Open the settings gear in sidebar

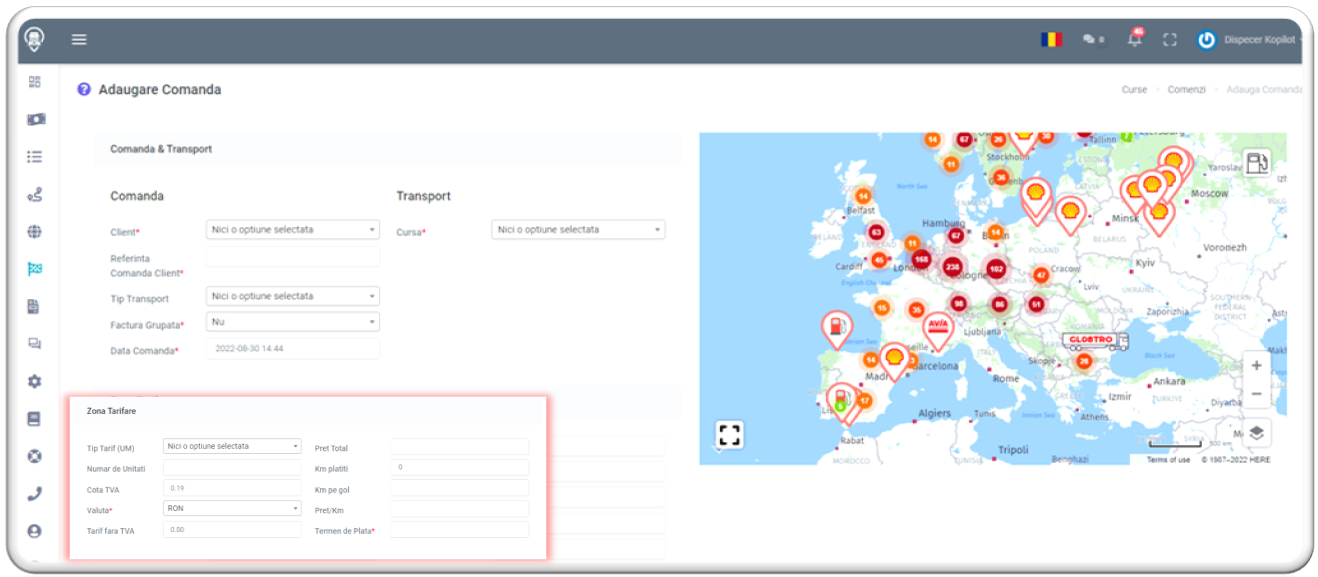tap(35, 382)
